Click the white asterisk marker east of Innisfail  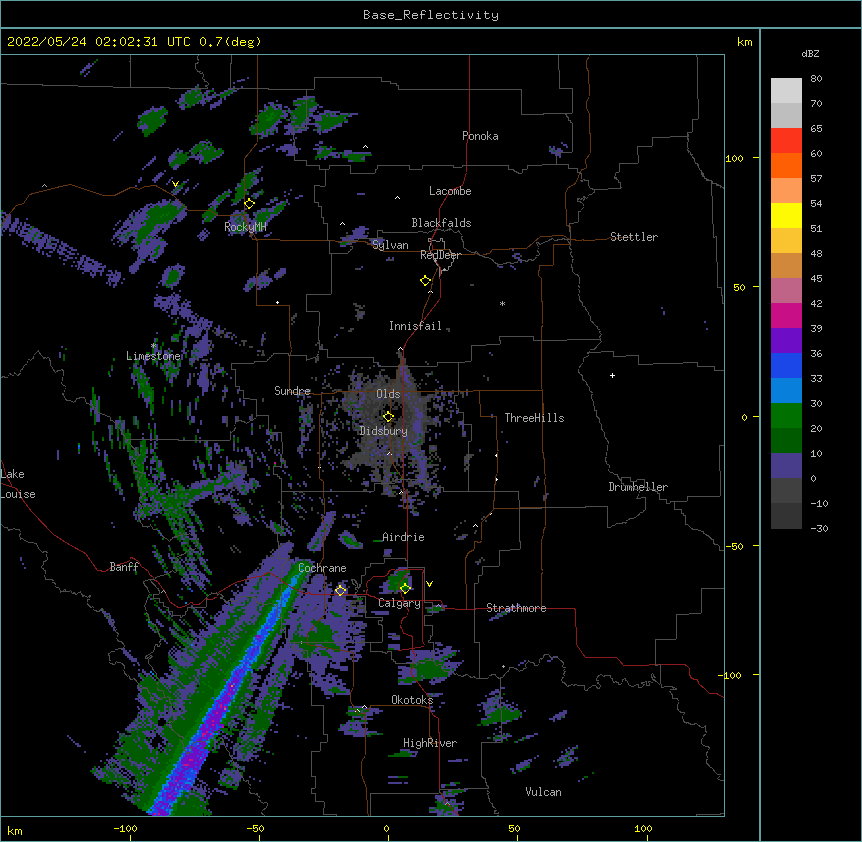(x=502, y=303)
